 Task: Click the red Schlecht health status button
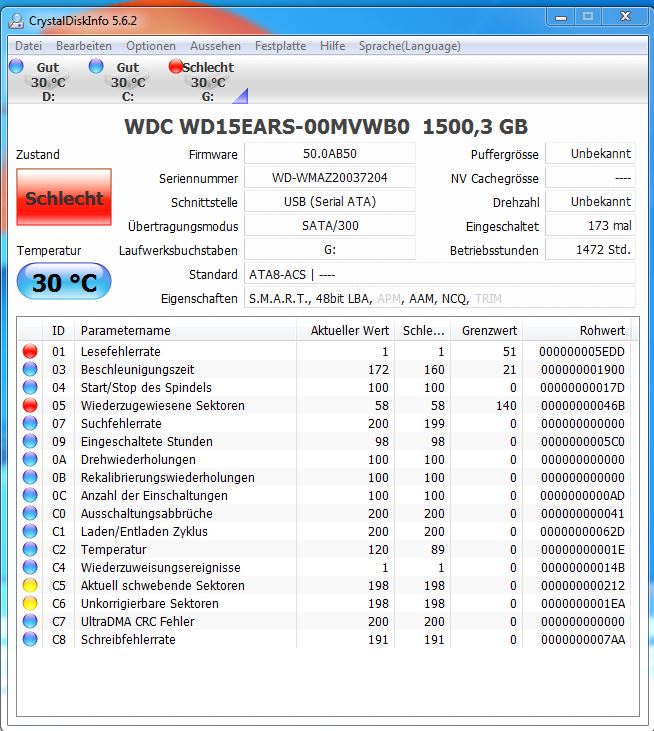pyautogui.click(x=64, y=197)
